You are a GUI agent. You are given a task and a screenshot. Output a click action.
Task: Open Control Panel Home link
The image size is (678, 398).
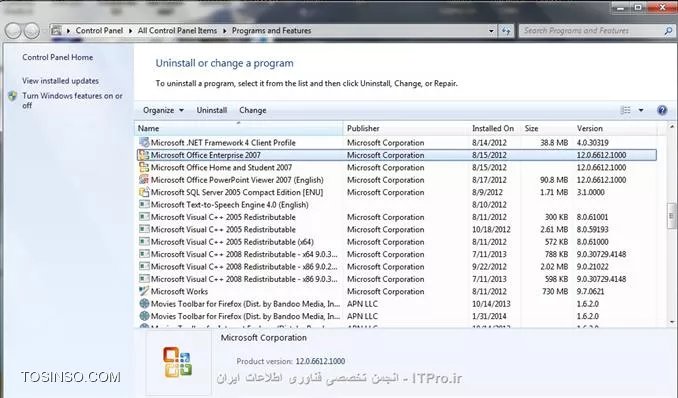click(58, 57)
